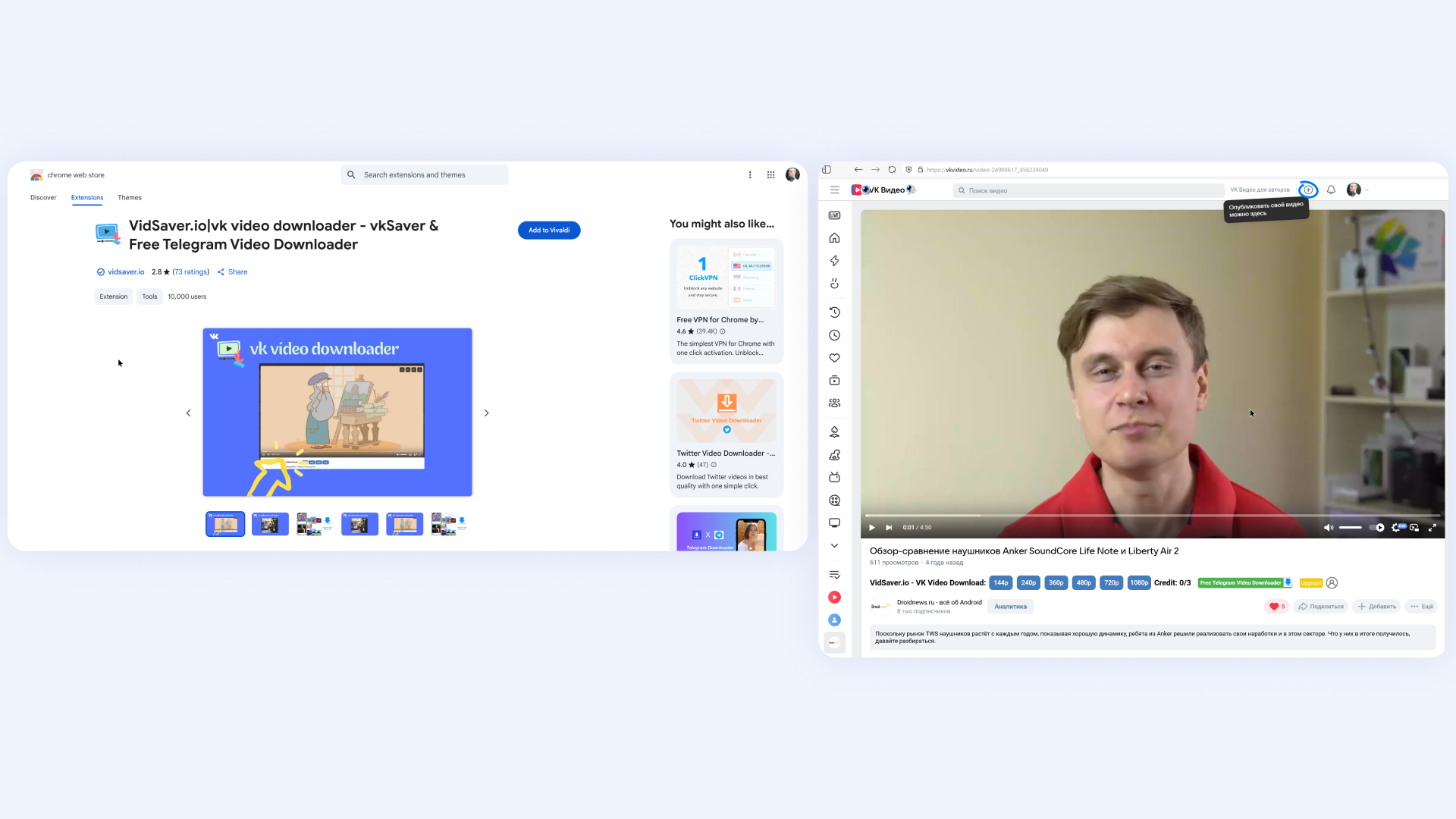Open the playlist checklist icon in sidebar
1456x819 pixels.
834,575
